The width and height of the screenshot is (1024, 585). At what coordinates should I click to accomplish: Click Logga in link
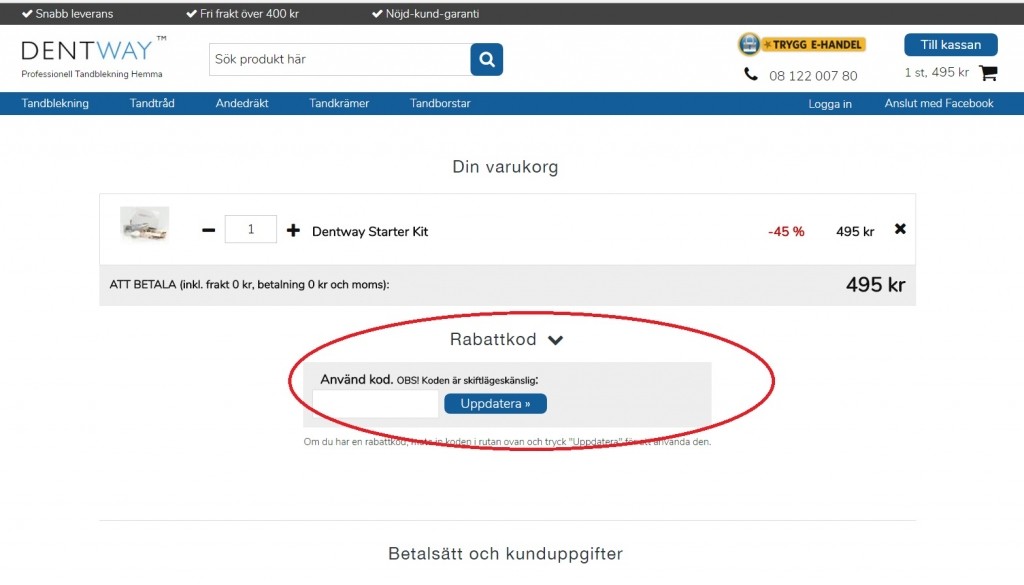[x=830, y=104]
